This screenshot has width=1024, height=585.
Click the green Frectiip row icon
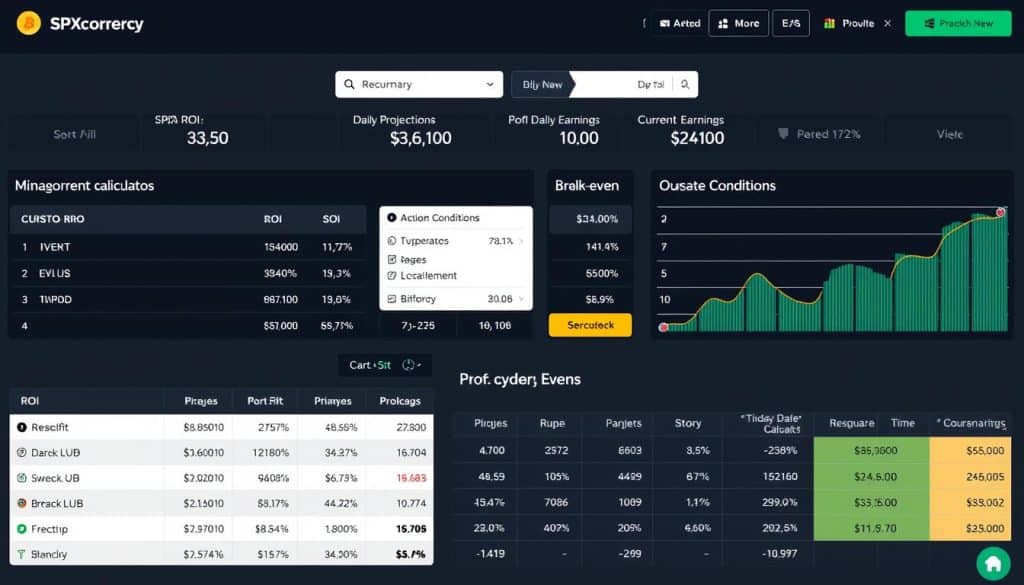click(22, 528)
